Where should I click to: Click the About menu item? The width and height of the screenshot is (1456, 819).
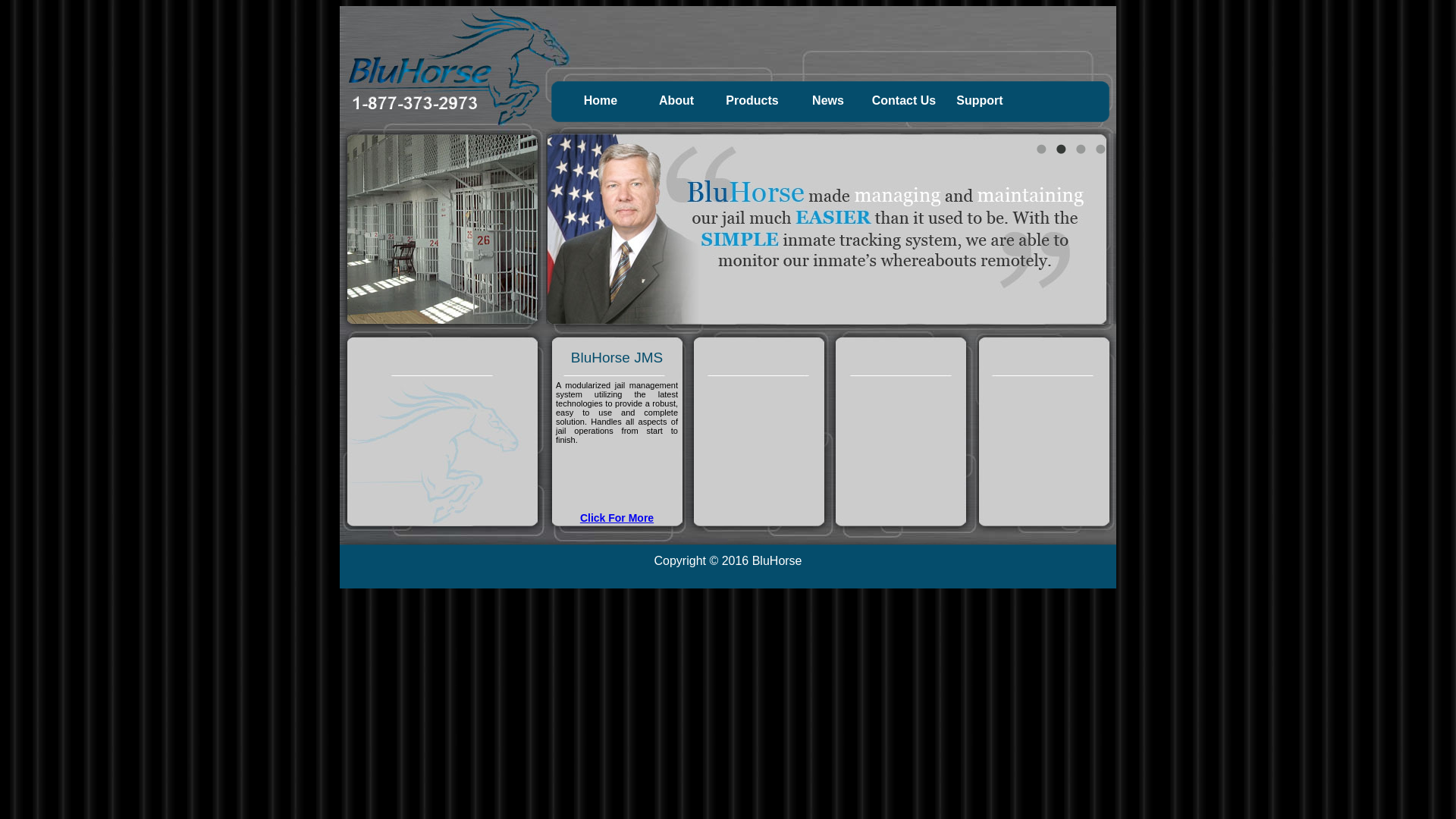(x=676, y=100)
